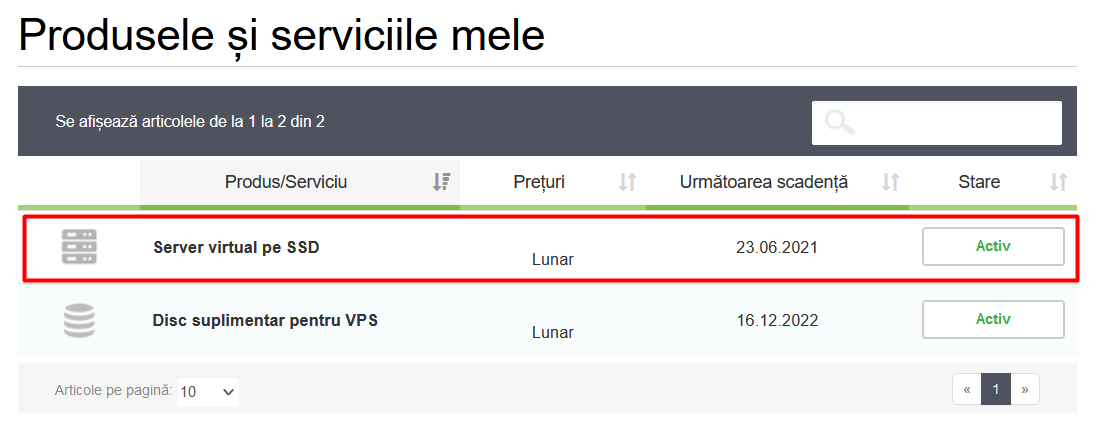Viewport: 1100px width, 443px height.
Task: Click the disk stack icon for Disc suplimentar
Action: pos(79,321)
